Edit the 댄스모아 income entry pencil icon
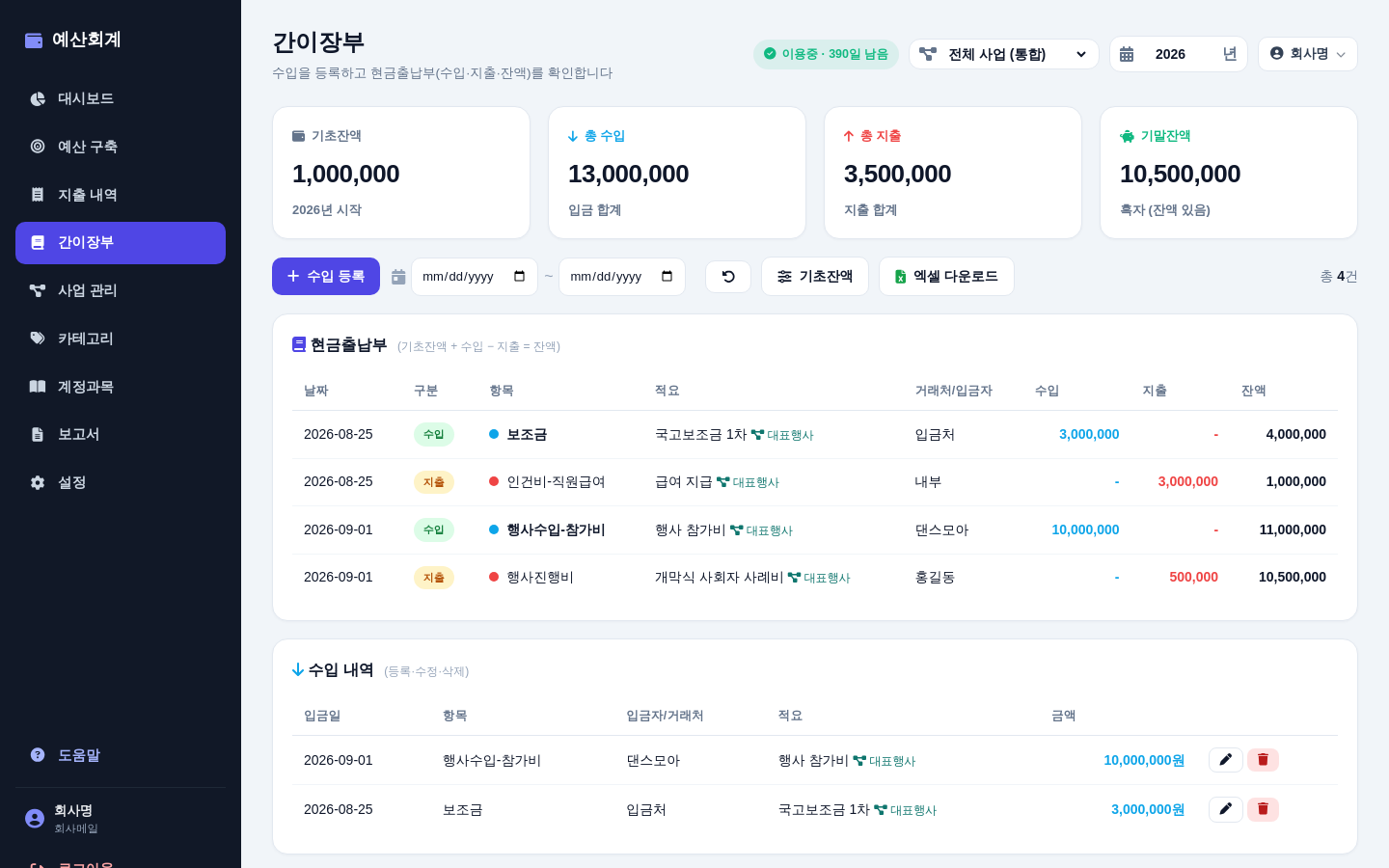This screenshot has height=868, width=1389. (1225, 760)
